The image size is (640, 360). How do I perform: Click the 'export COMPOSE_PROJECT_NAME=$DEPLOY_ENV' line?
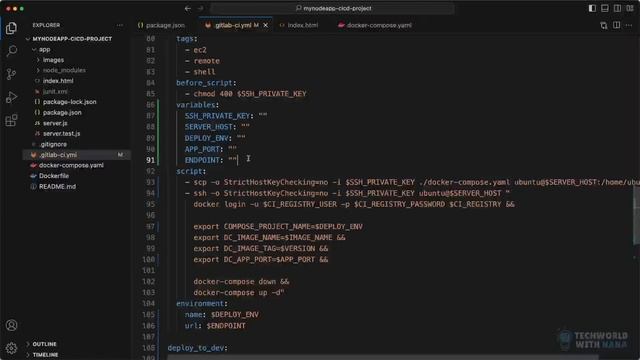coord(278,227)
